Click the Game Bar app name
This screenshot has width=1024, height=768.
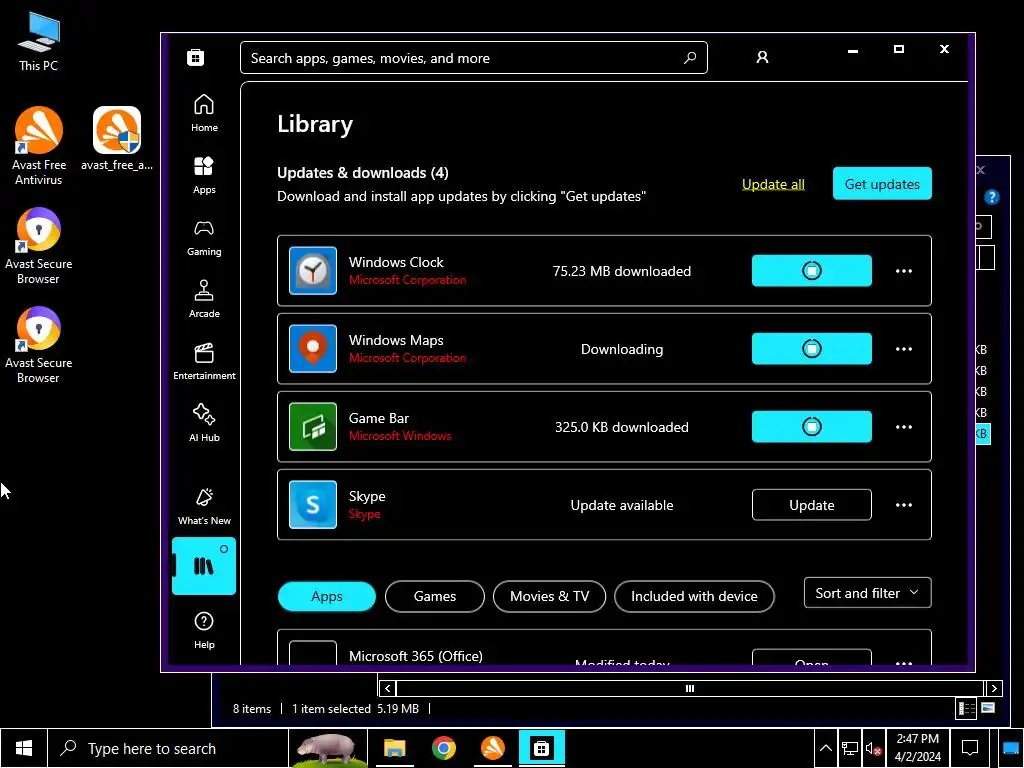(x=379, y=418)
